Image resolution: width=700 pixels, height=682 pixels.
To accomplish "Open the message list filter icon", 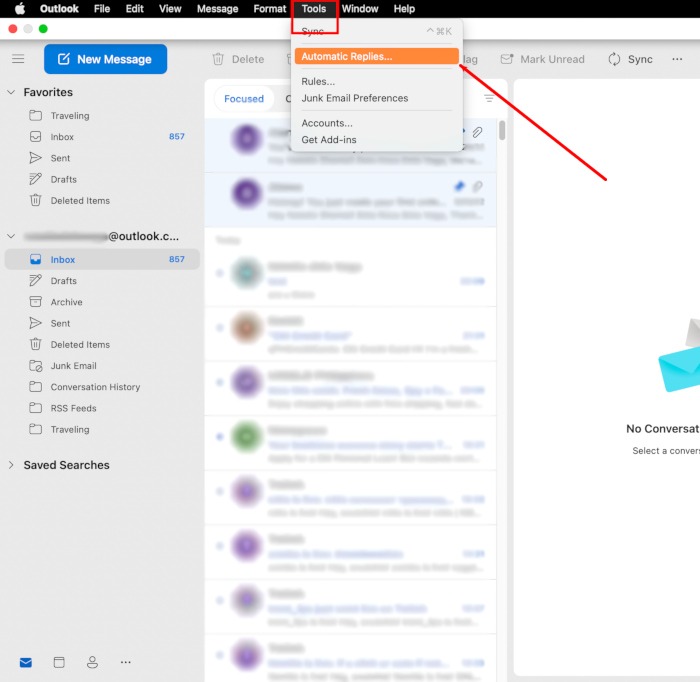I will tap(489, 99).
